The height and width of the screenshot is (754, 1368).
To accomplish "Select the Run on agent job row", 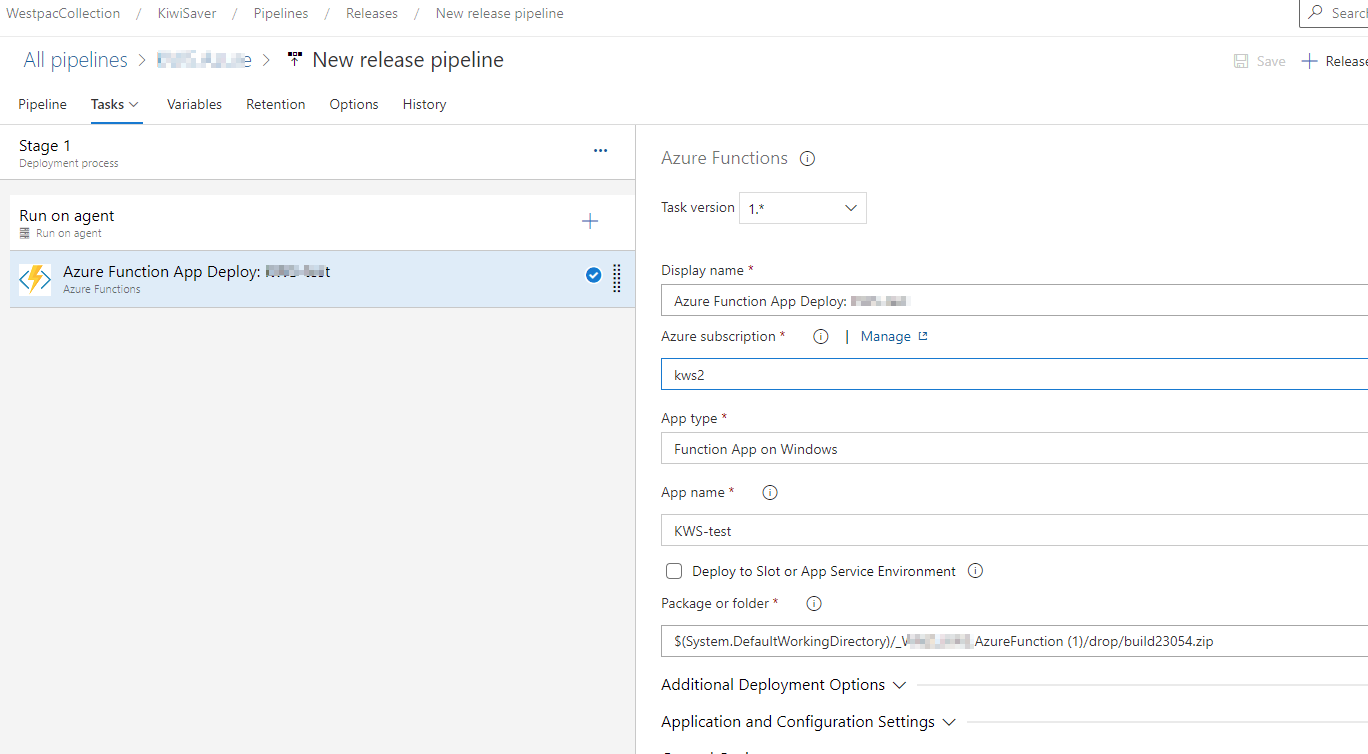I will tap(322, 223).
